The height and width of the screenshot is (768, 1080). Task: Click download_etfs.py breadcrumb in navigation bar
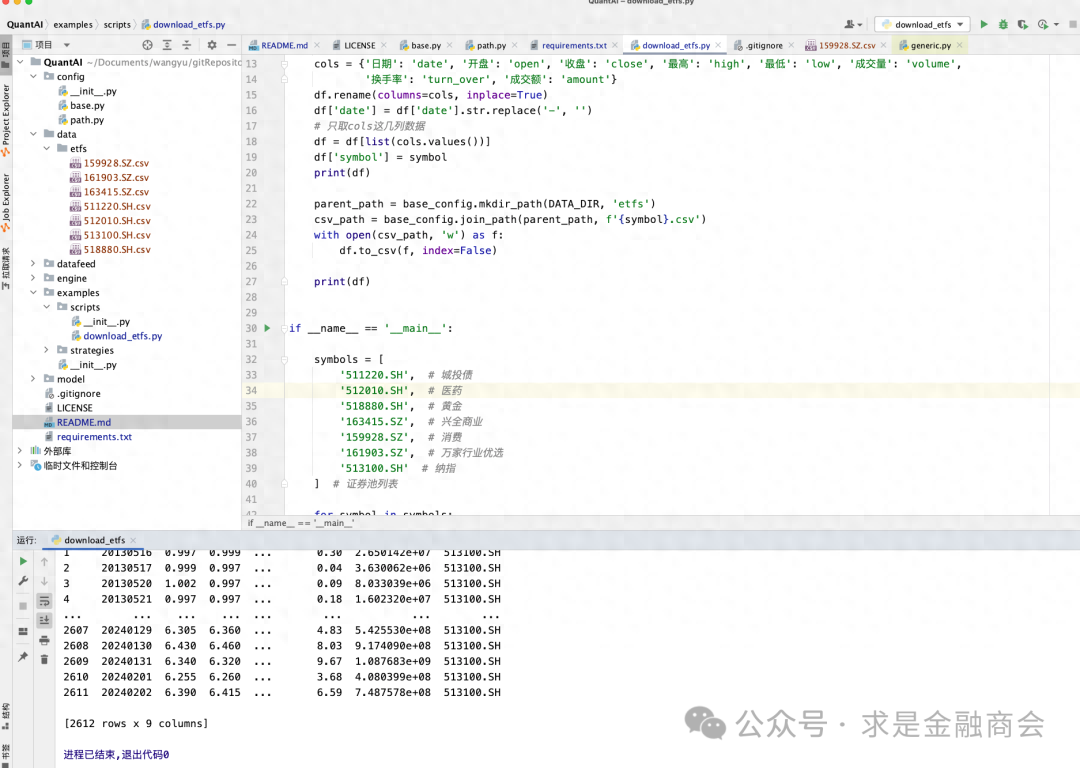[x=183, y=24]
